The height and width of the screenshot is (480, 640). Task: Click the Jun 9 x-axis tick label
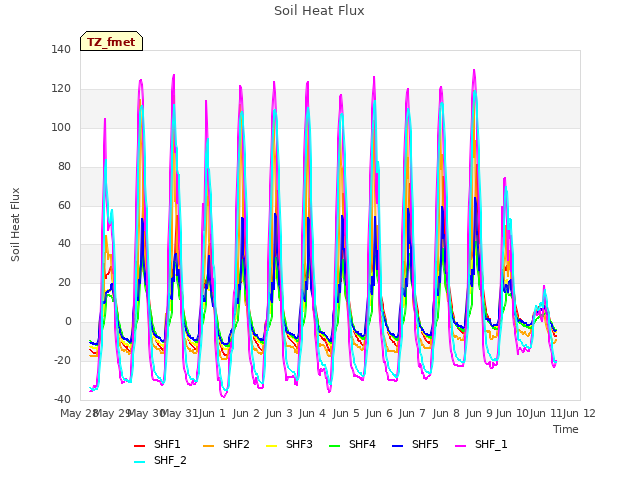[x=479, y=413]
